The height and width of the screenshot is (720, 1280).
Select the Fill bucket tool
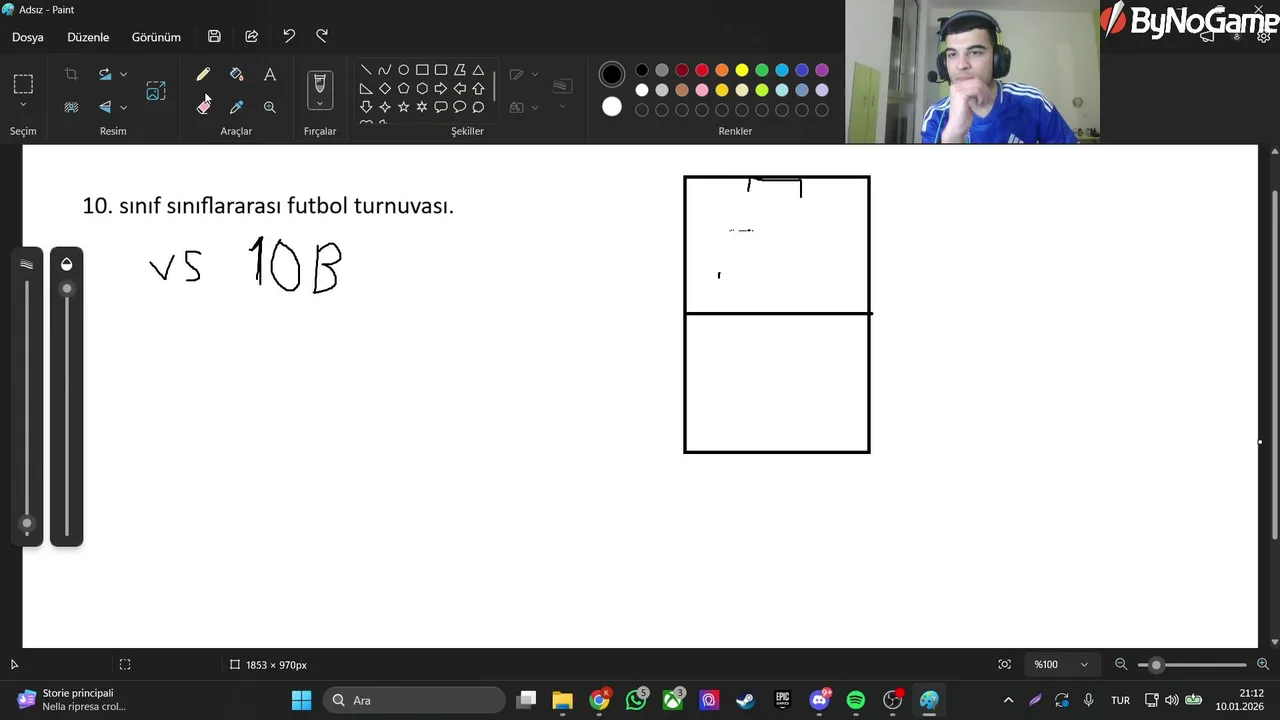(236, 74)
